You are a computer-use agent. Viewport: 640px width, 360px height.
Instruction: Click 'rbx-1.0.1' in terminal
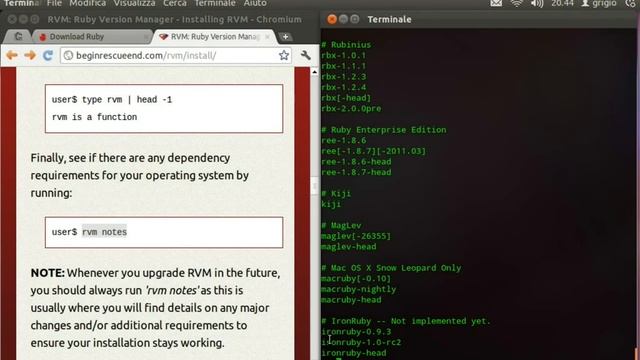[x=344, y=56]
